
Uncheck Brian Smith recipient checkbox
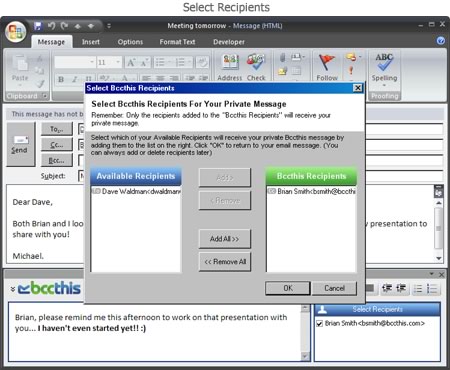coord(319,323)
